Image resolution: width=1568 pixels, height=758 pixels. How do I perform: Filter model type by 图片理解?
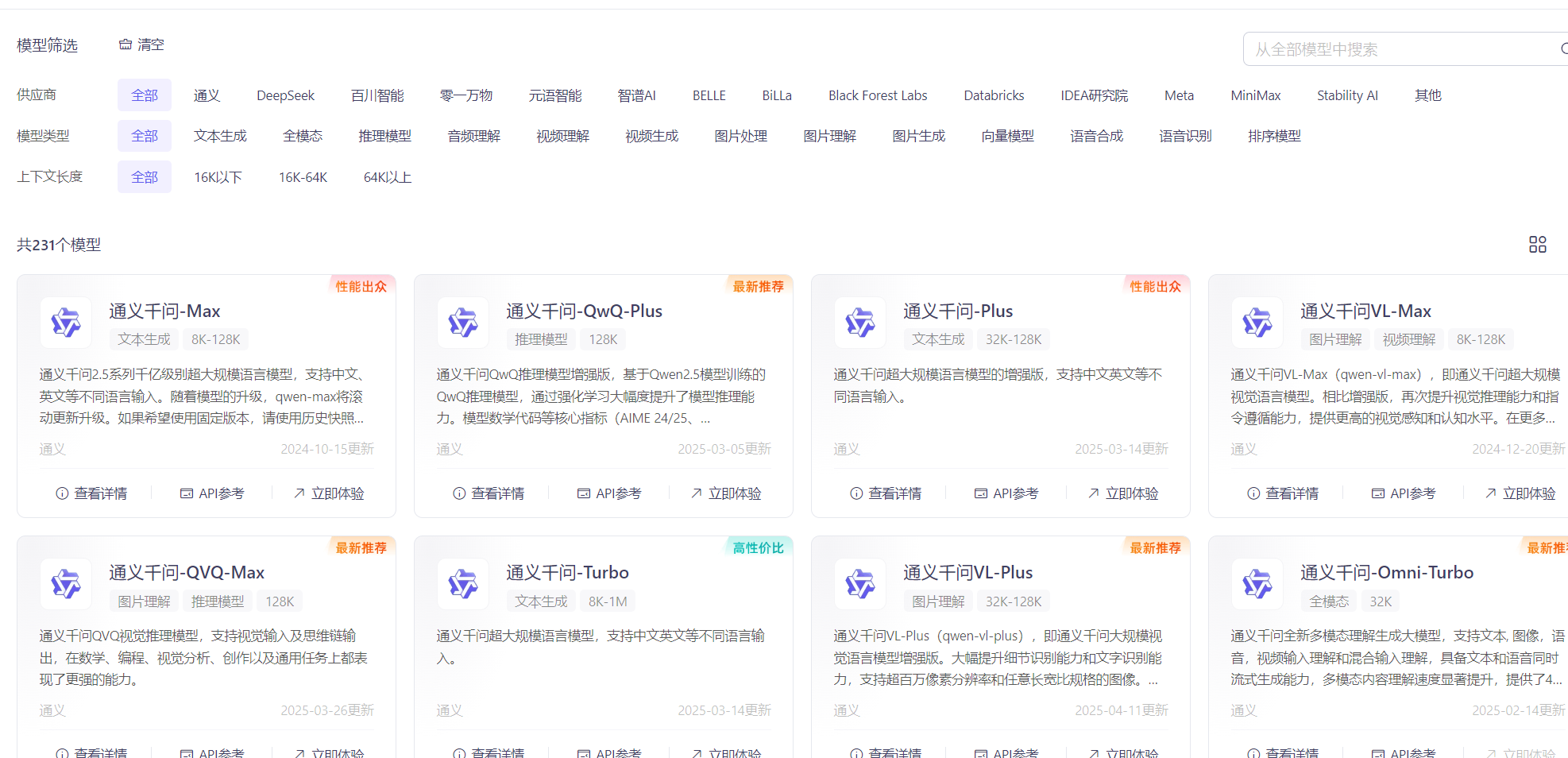click(829, 136)
